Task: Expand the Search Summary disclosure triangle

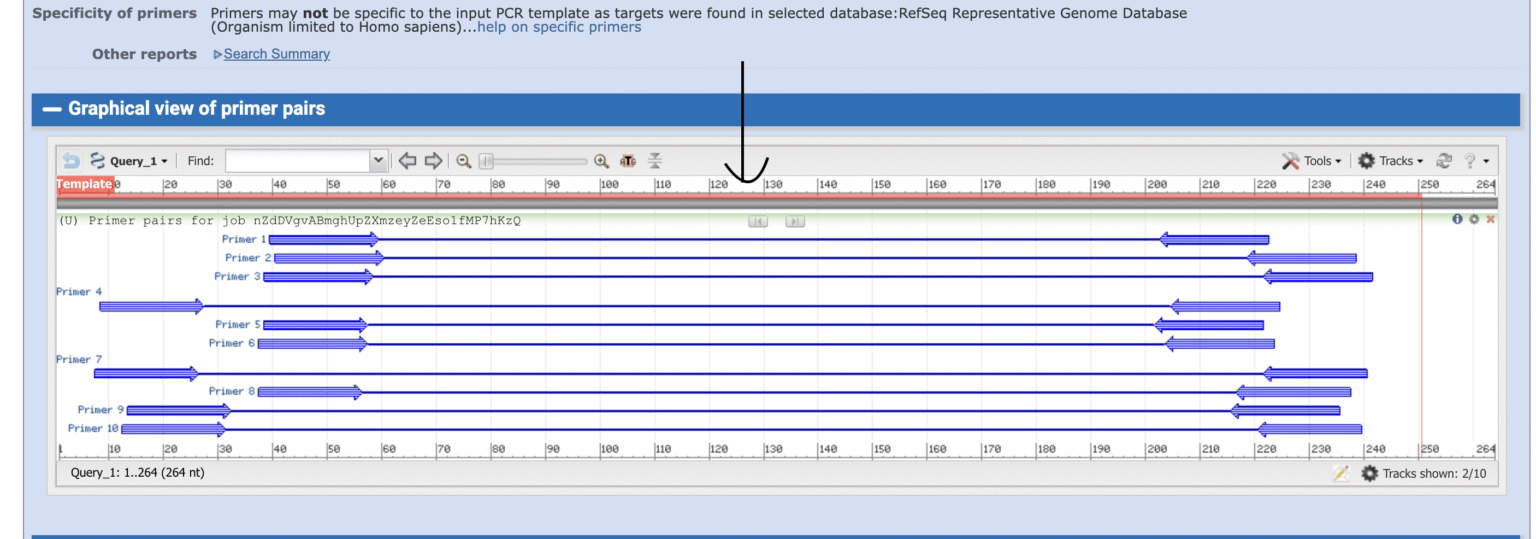Action: (218, 54)
